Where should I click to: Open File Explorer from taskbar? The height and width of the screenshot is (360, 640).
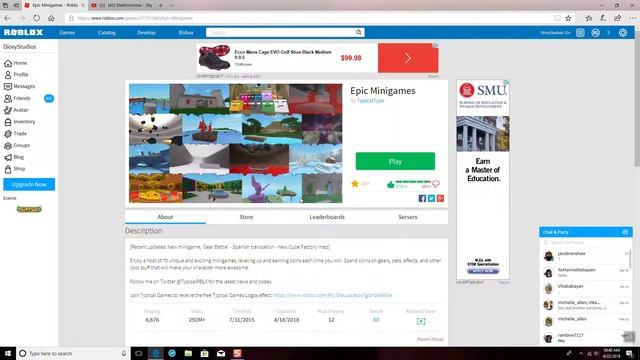[x=188, y=353]
